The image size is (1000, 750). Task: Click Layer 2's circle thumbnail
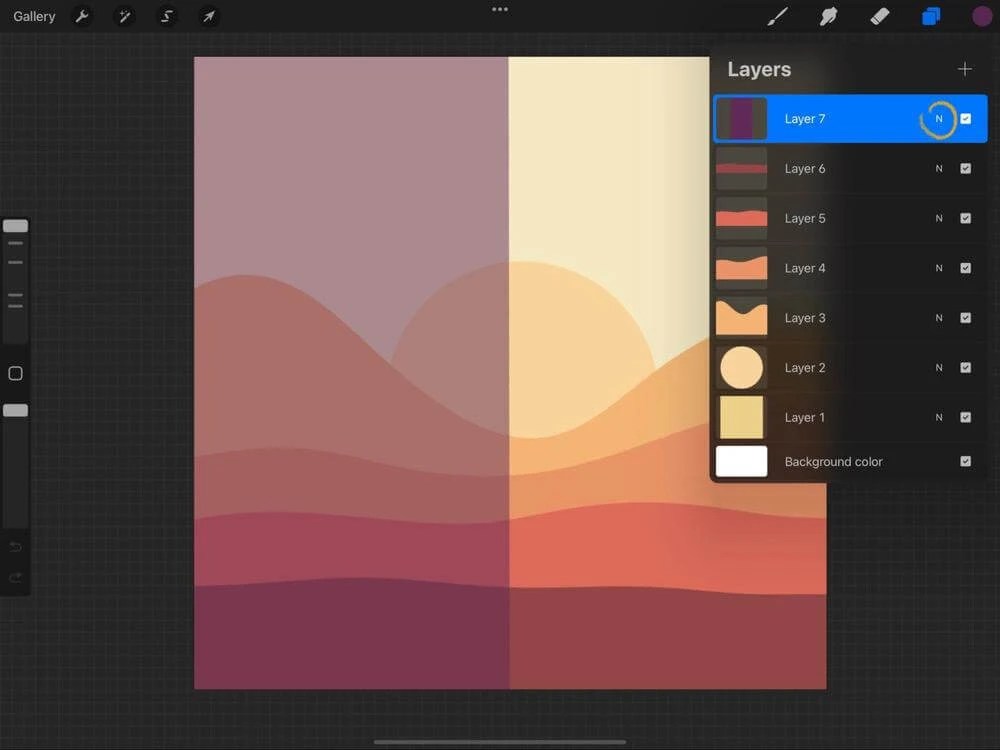click(741, 367)
